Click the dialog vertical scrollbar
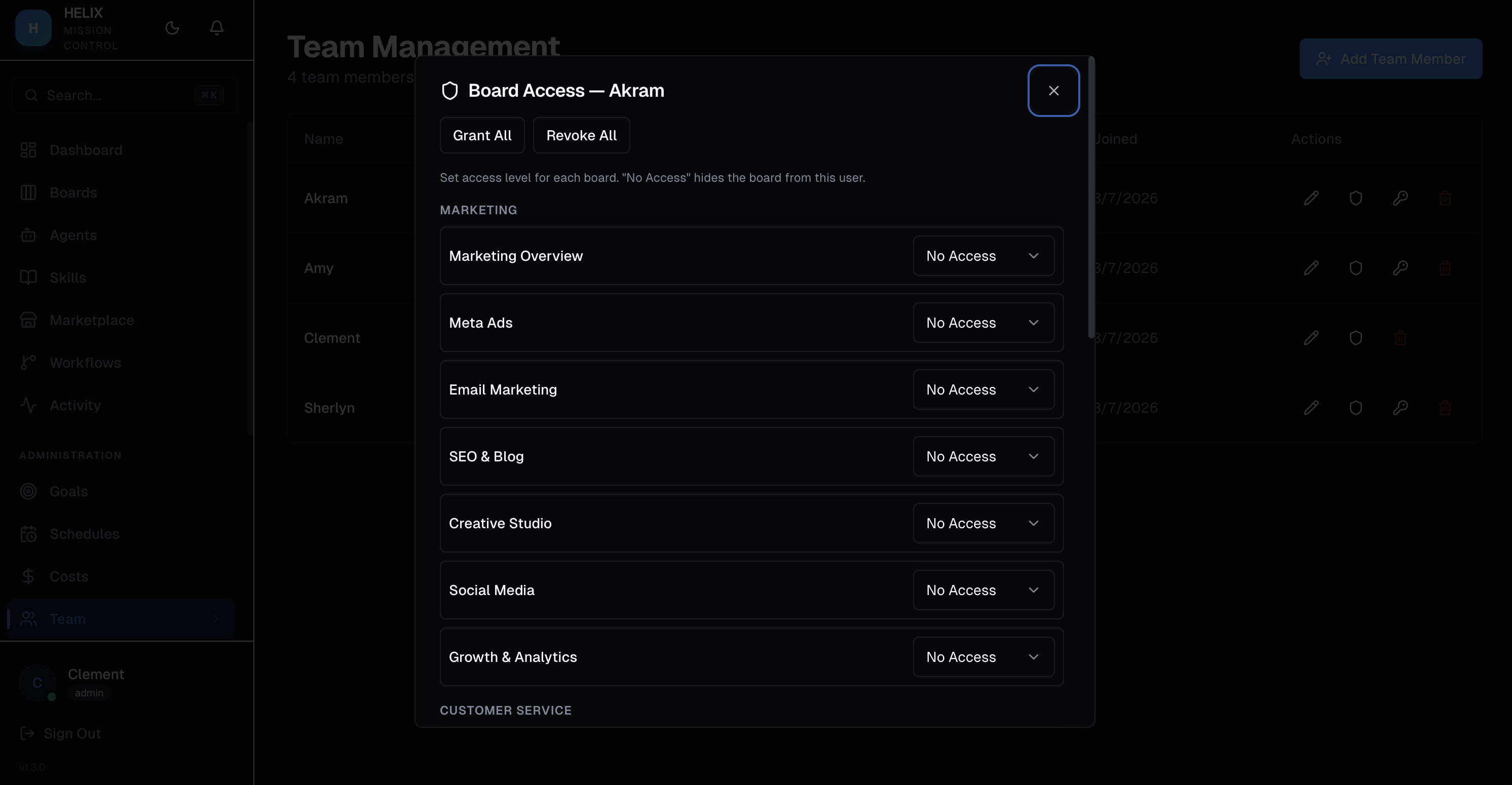The image size is (1512, 785). [x=1091, y=198]
